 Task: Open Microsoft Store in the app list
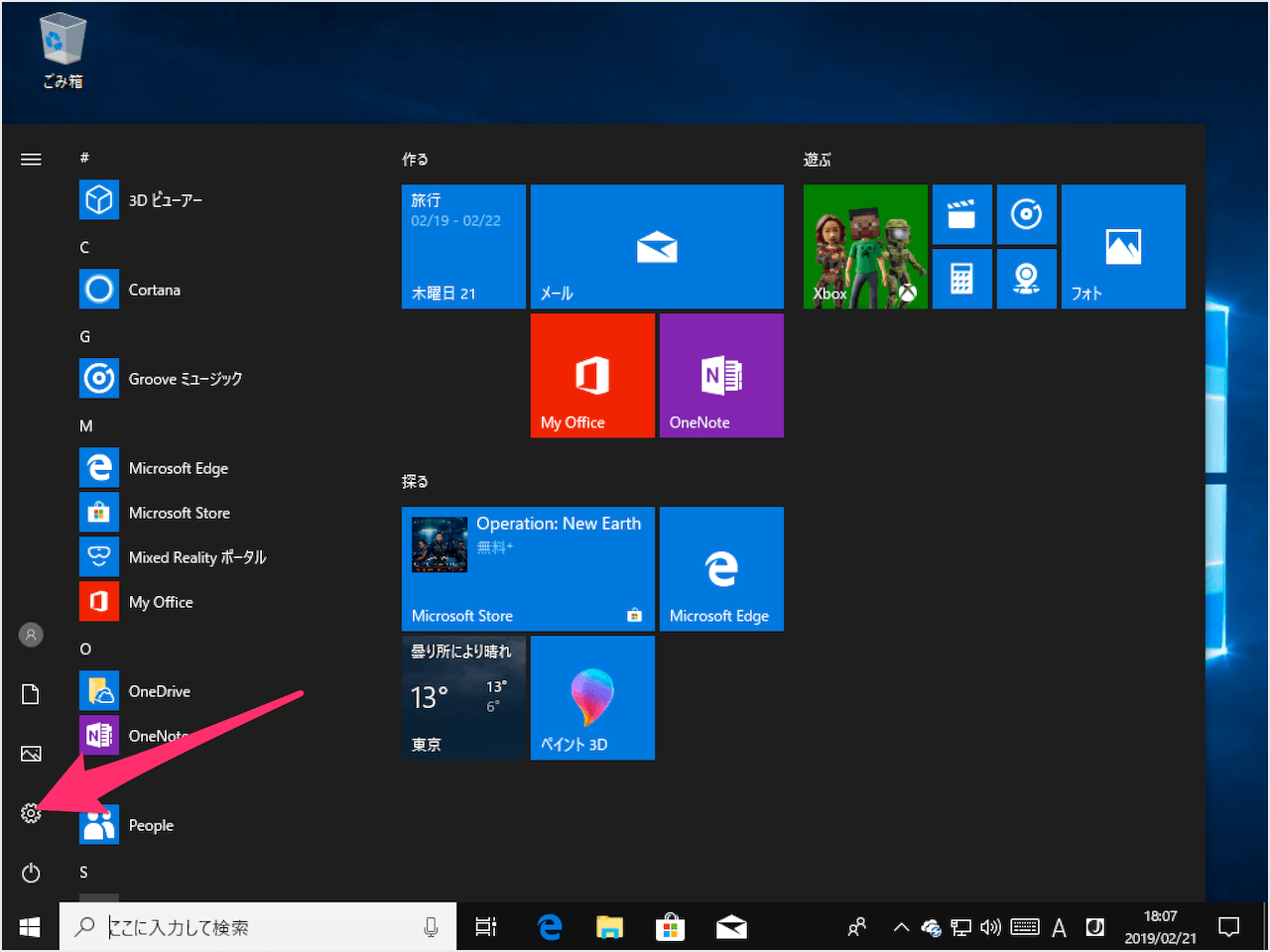[x=218, y=513]
